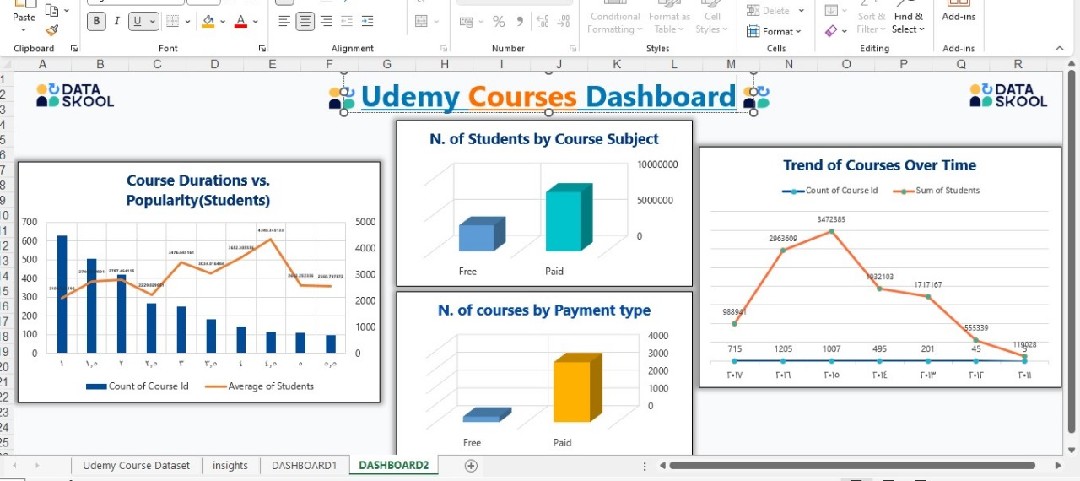Select Trend of Courses Over Time title
Viewport: 1080px width, 481px height.
(880, 165)
